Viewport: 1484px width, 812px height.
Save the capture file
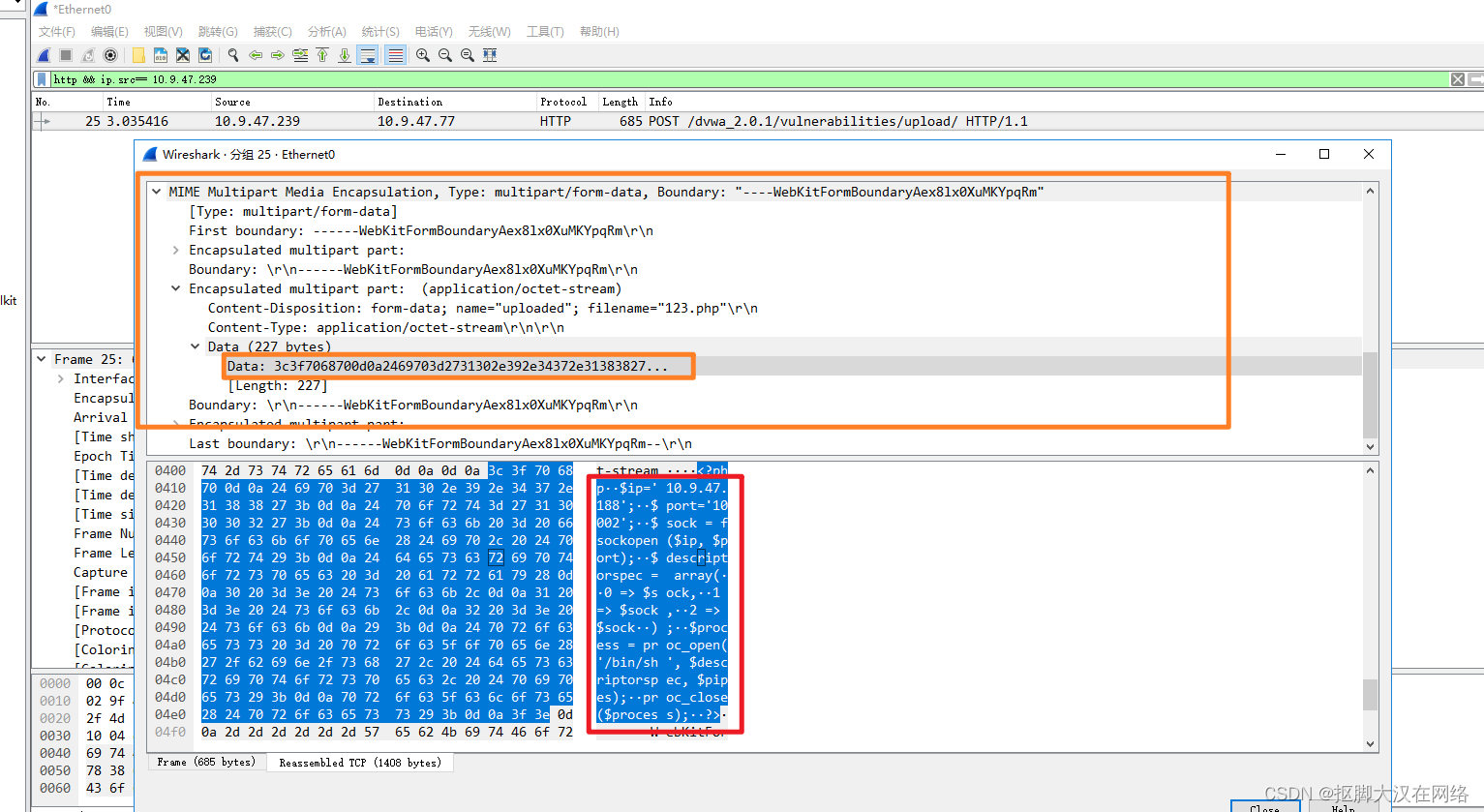tap(161, 55)
